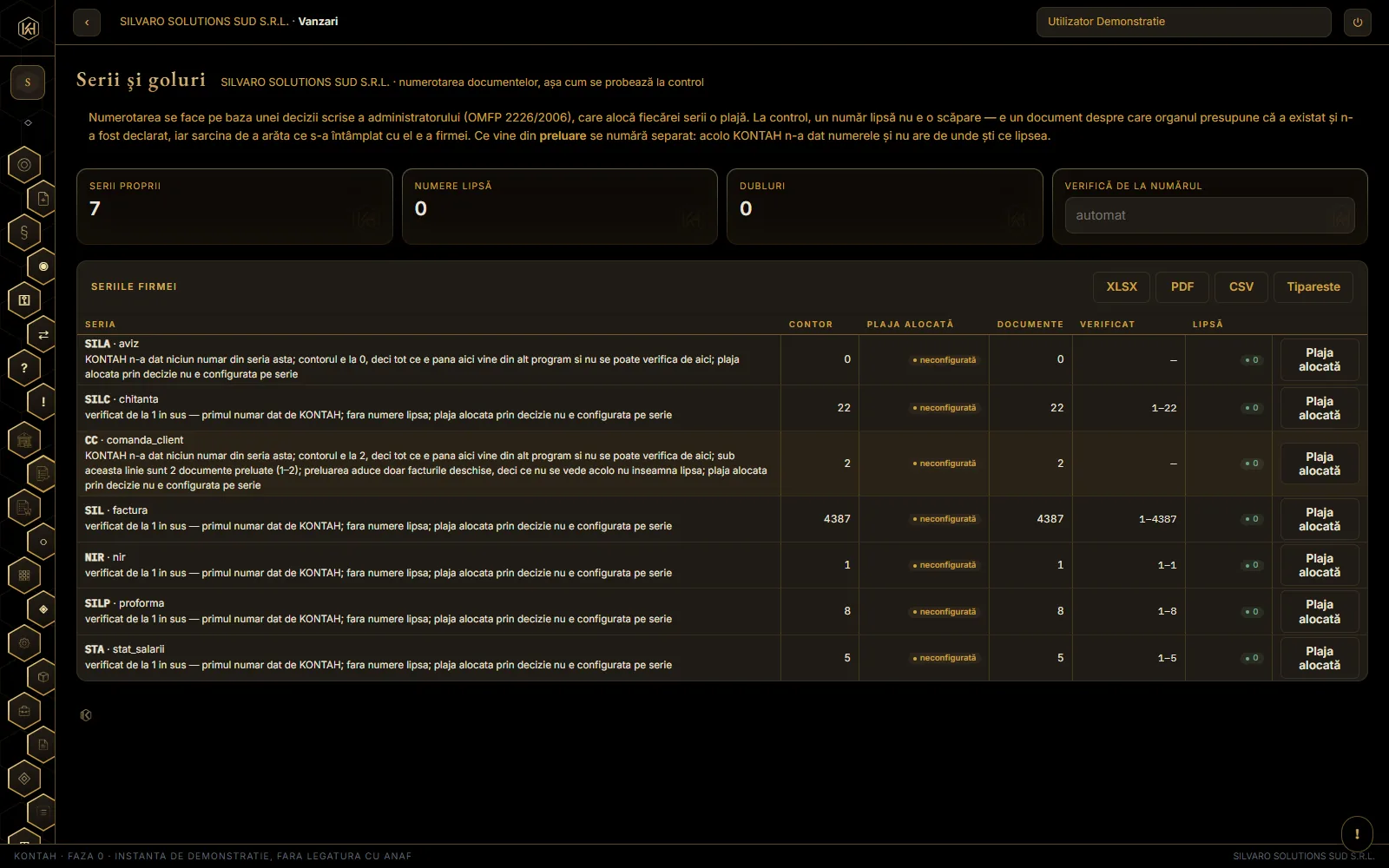The height and width of the screenshot is (868, 1389).
Task: Go back with the left chevron button
Action: tap(87, 23)
